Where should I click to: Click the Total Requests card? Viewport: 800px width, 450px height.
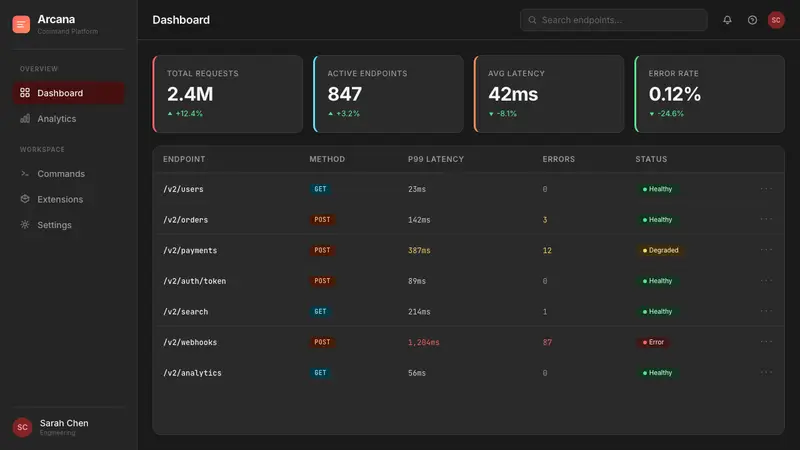[x=228, y=94]
